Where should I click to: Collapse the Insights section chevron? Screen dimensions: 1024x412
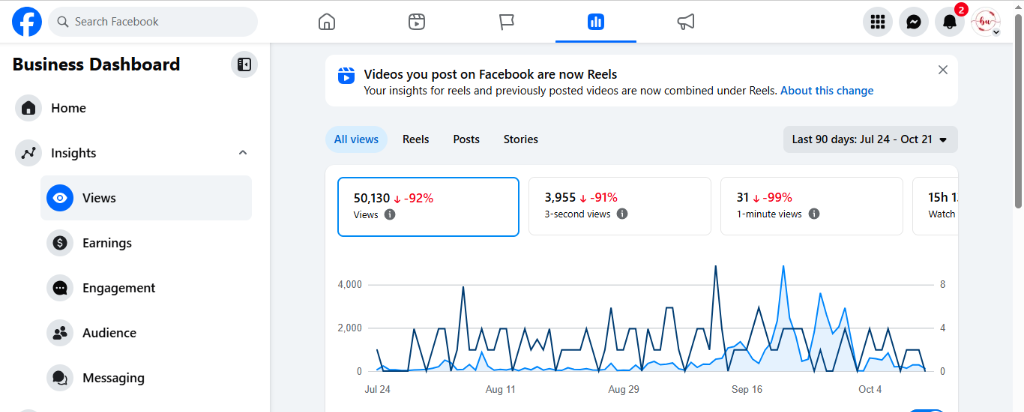(243, 153)
